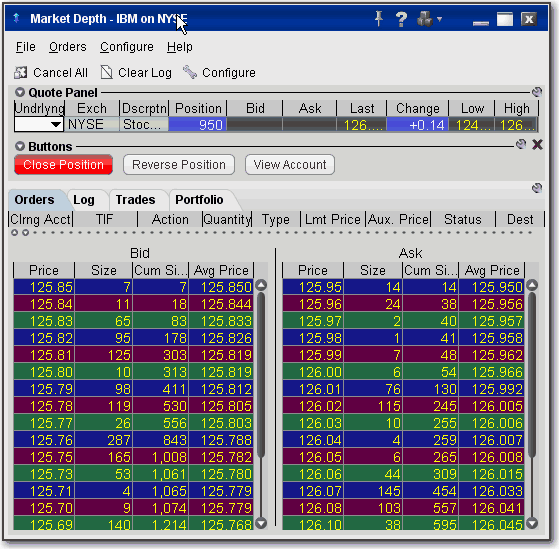Click the Cancel All toolbar icon
This screenshot has height=549, width=559.
pyautogui.click(x=21, y=72)
